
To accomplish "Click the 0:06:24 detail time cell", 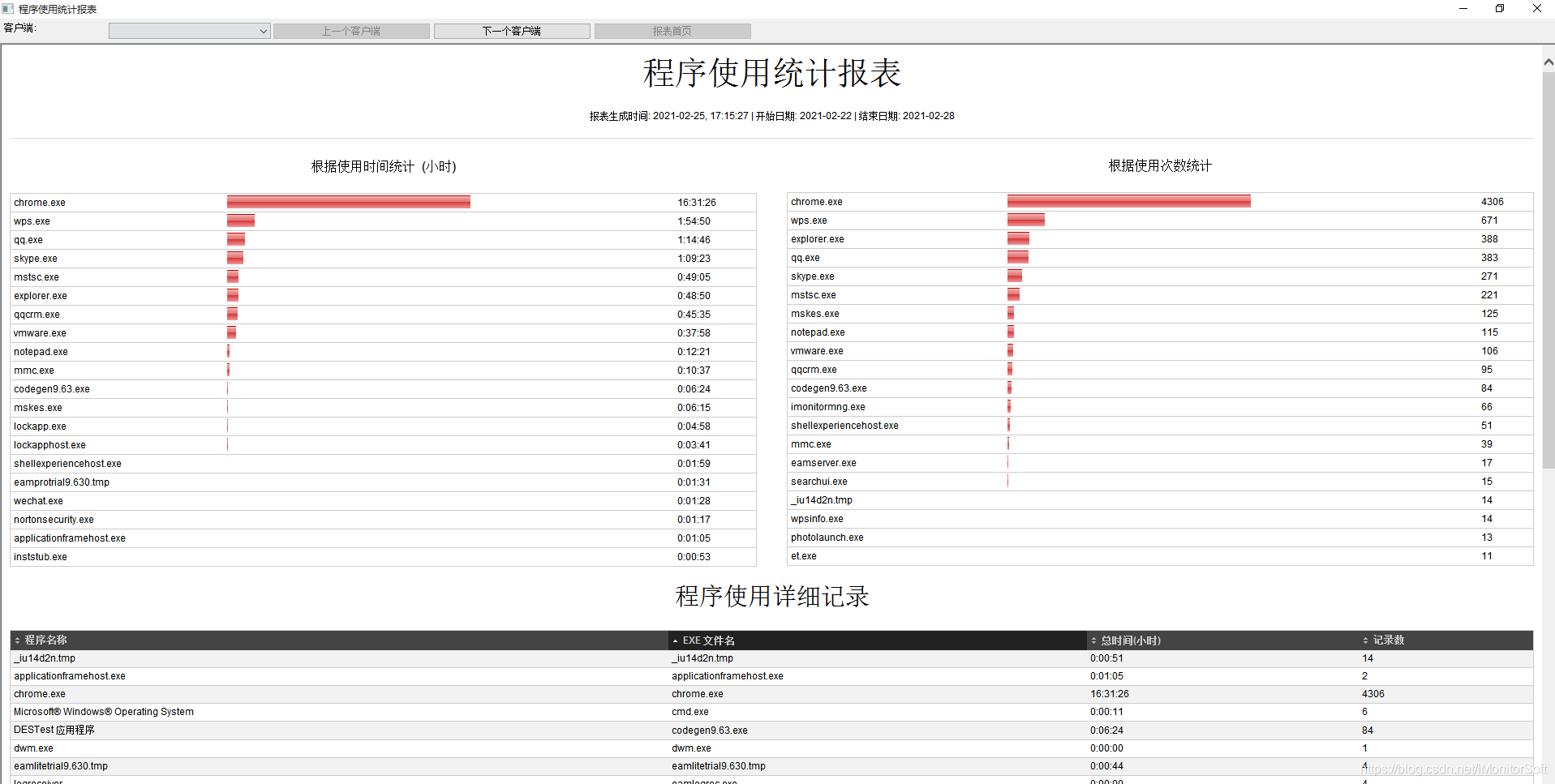I will click(x=1106, y=730).
